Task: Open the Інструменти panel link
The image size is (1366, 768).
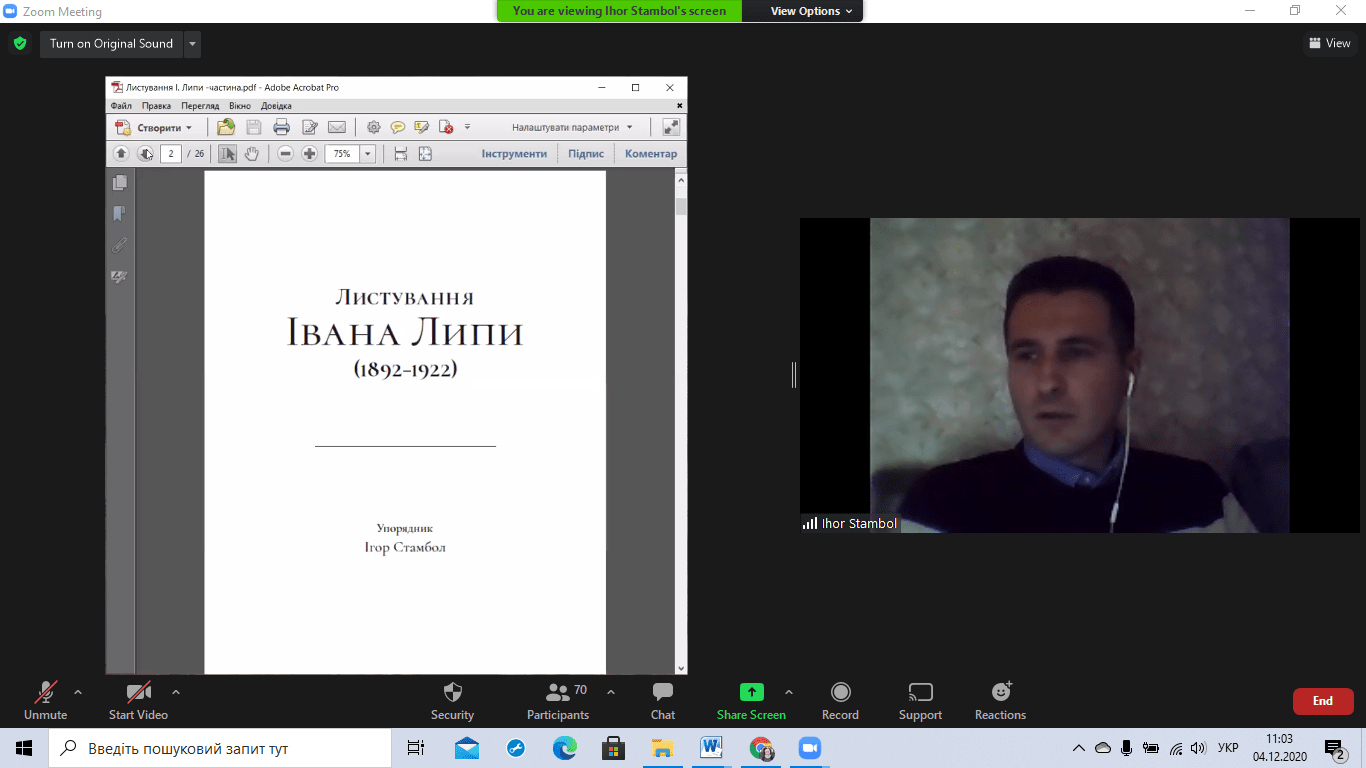Action: coord(514,154)
